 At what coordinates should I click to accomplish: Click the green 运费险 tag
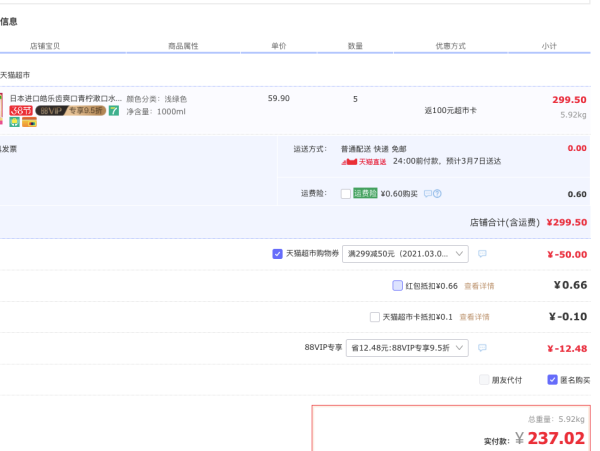point(365,193)
